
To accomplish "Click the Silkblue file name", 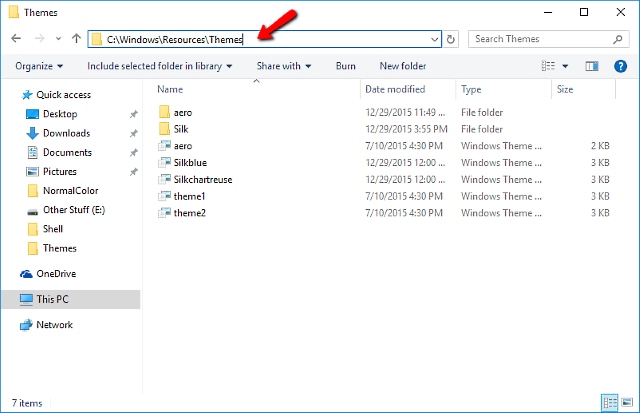I will [x=190, y=162].
